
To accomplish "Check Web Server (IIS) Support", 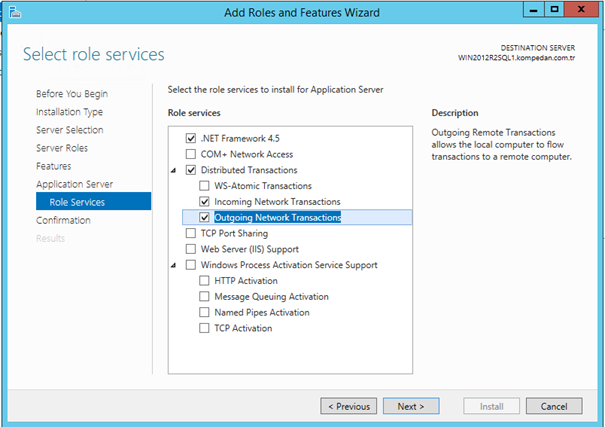I will pos(191,249).
